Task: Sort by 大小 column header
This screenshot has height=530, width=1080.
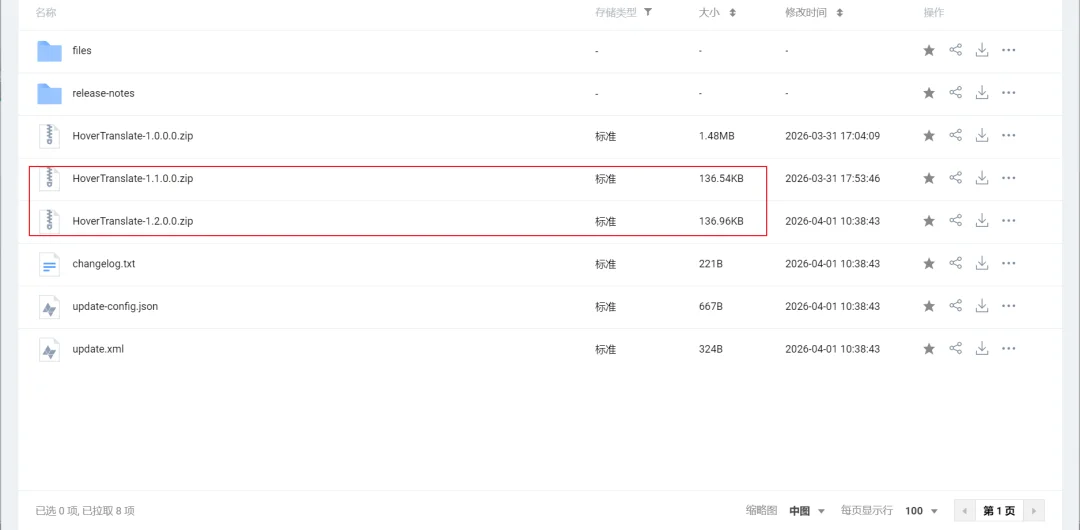Action: pos(717,12)
